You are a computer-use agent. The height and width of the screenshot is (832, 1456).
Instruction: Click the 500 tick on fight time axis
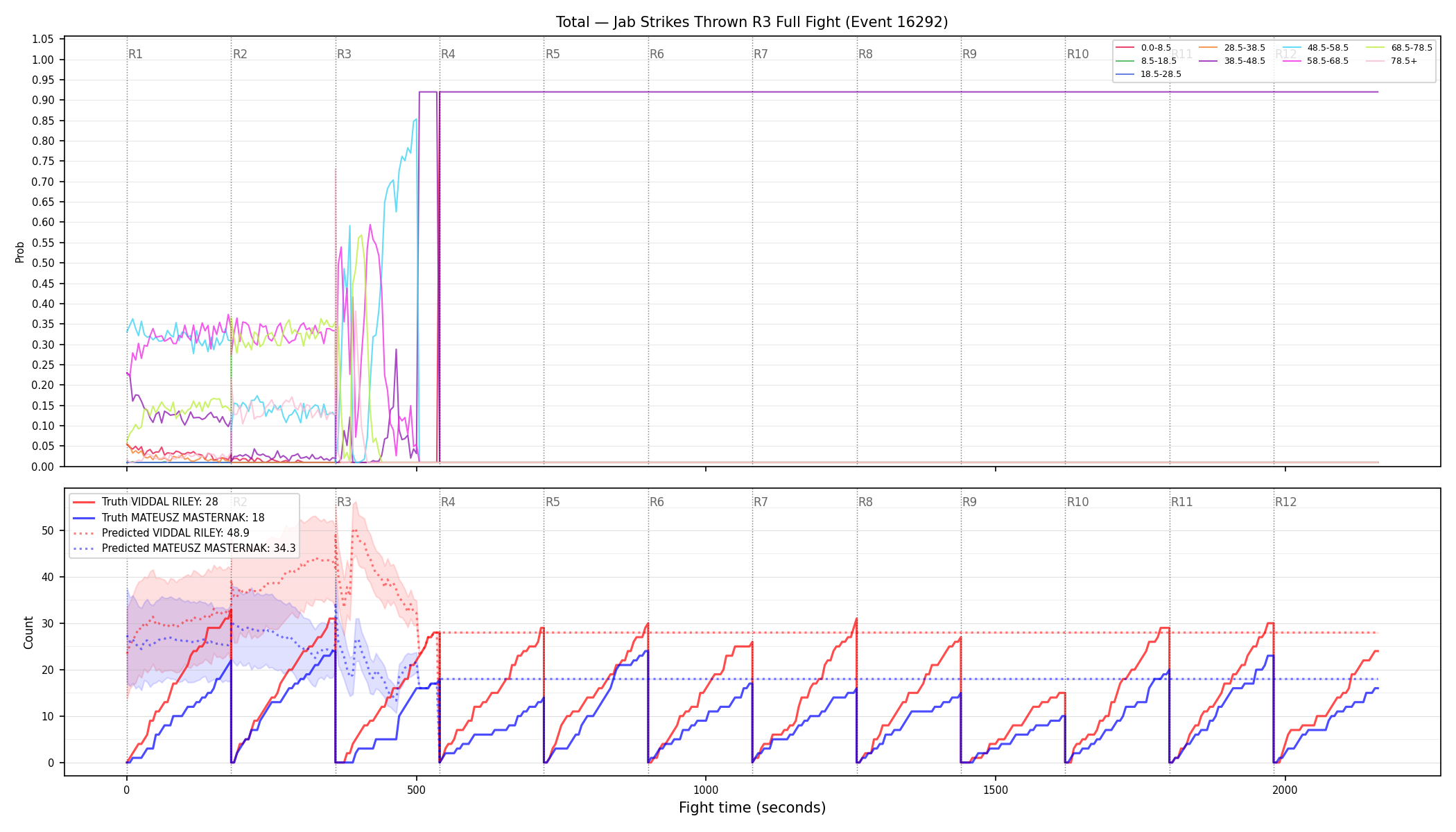pos(416,790)
